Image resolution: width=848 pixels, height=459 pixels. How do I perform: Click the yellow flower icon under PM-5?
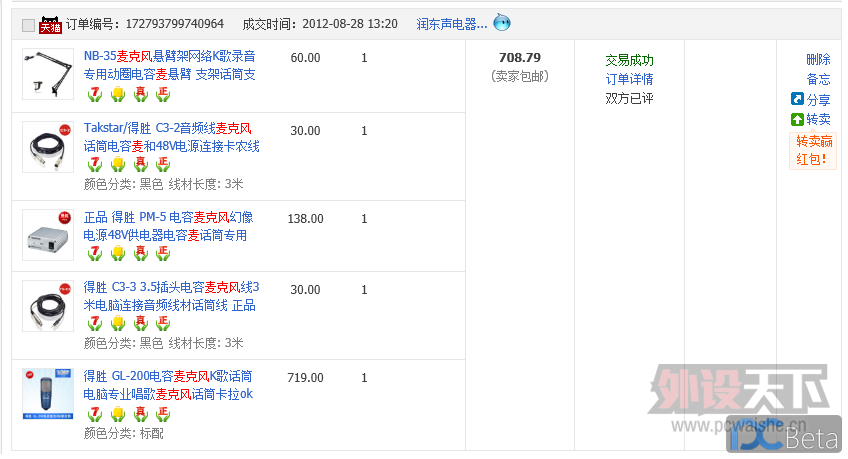(118, 253)
